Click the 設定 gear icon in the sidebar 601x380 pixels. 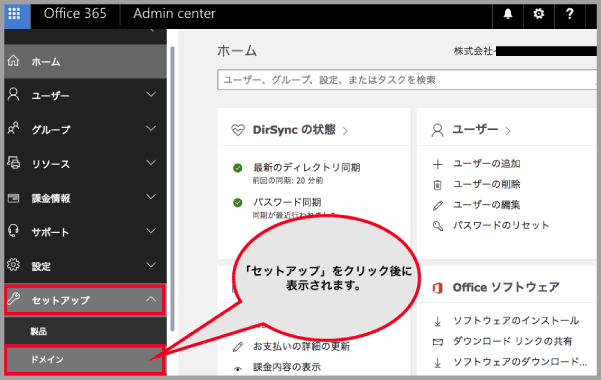click(x=14, y=265)
